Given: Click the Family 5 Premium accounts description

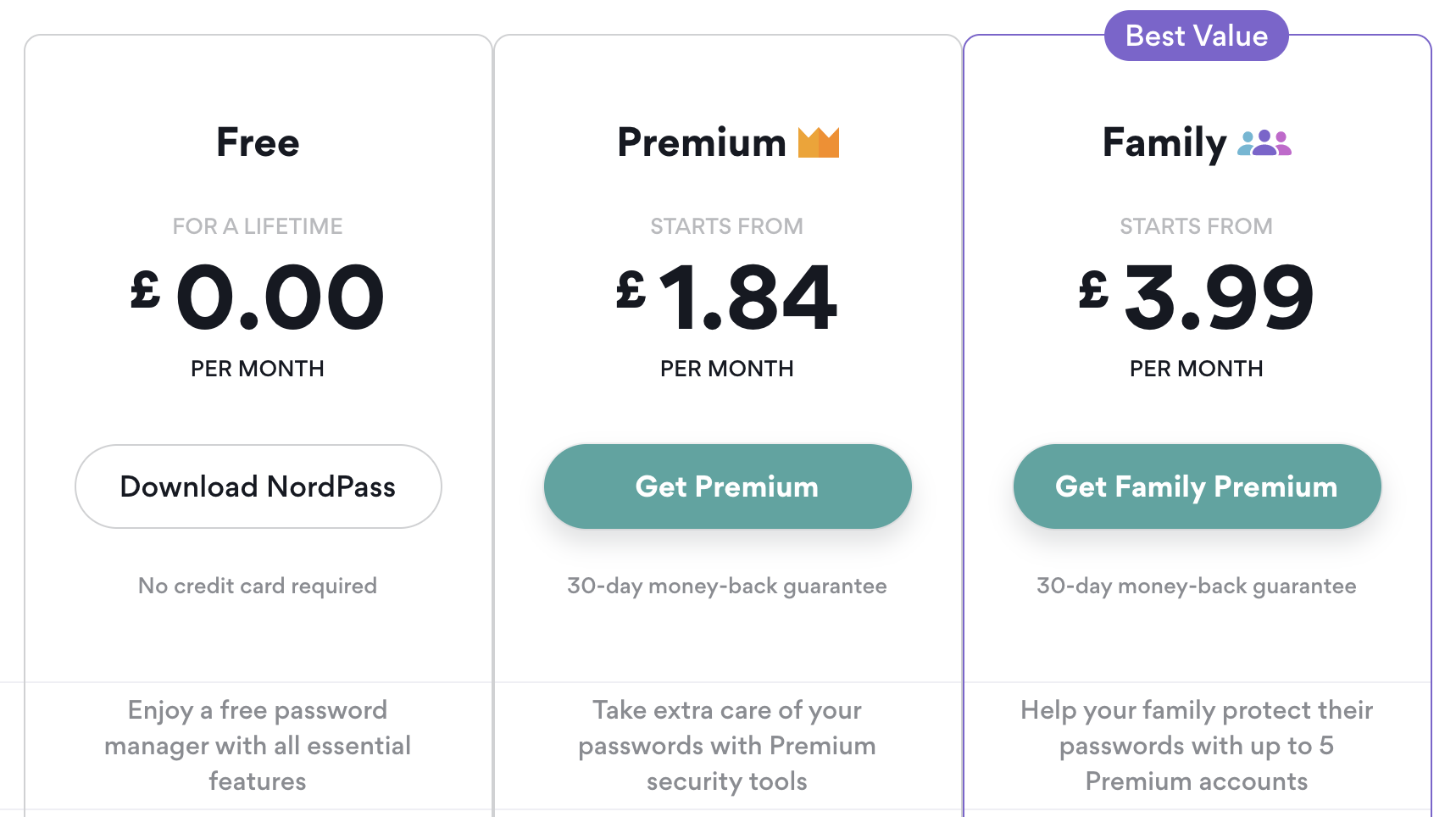Looking at the screenshot, I should click(1197, 746).
